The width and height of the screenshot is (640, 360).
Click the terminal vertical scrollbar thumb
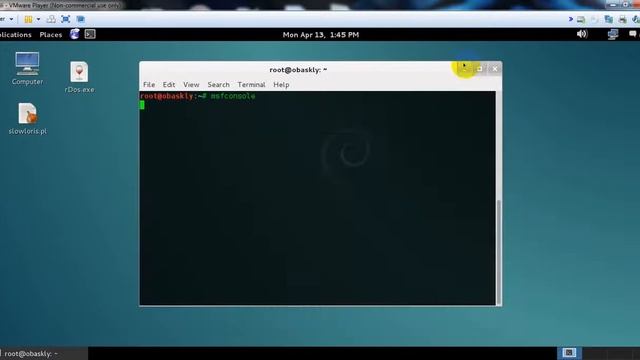(499, 252)
